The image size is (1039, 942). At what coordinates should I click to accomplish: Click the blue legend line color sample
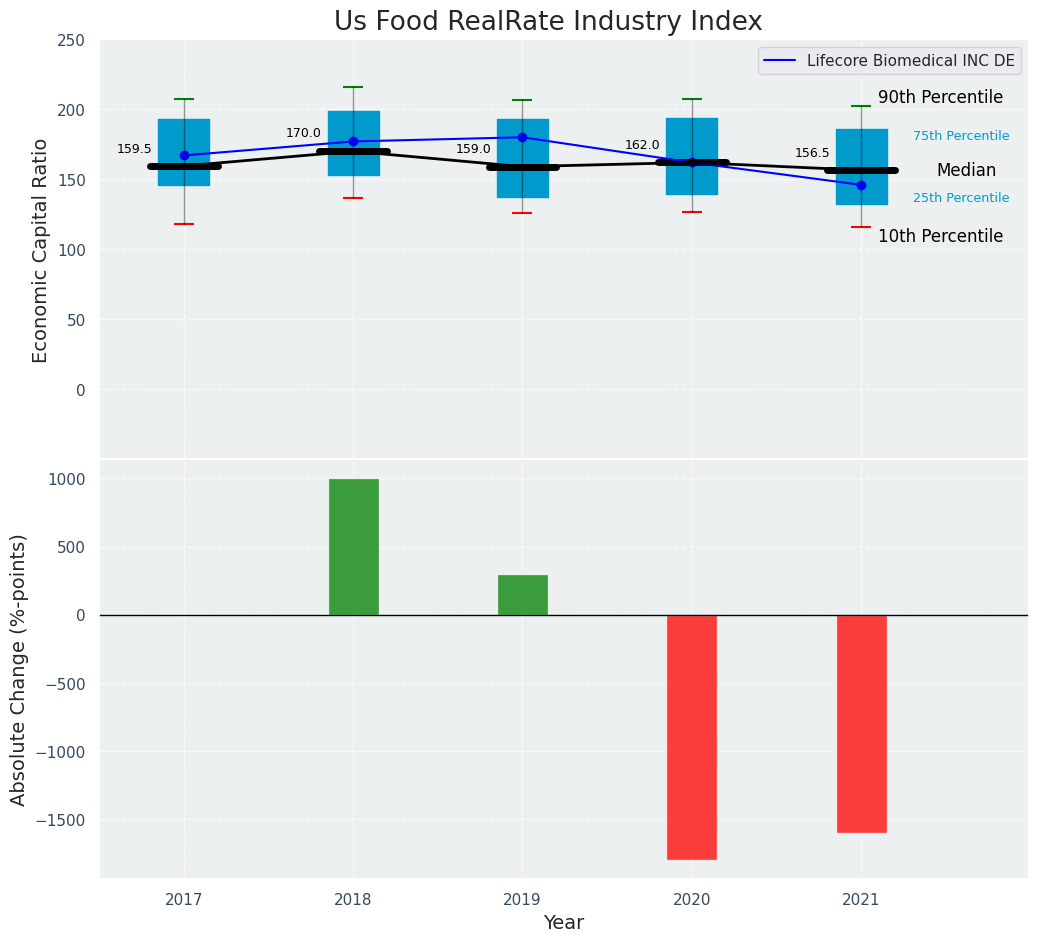pos(781,61)
